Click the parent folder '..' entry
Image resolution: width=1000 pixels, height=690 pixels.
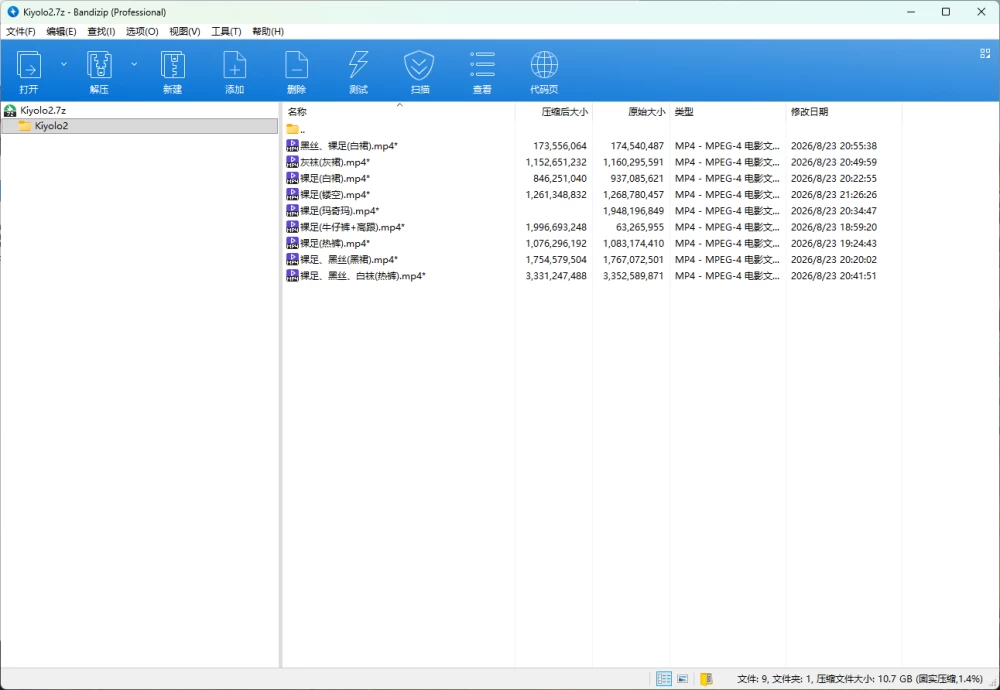tap(296, 129)
